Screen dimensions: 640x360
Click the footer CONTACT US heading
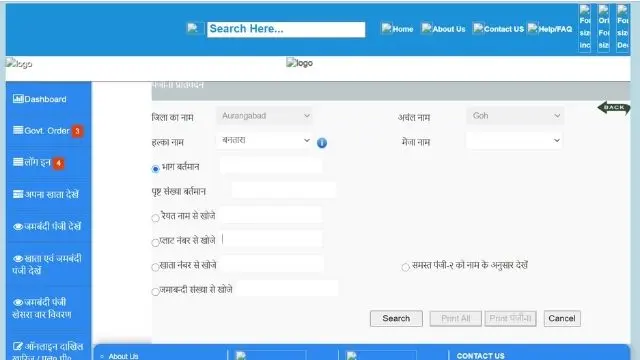point(480,356)
